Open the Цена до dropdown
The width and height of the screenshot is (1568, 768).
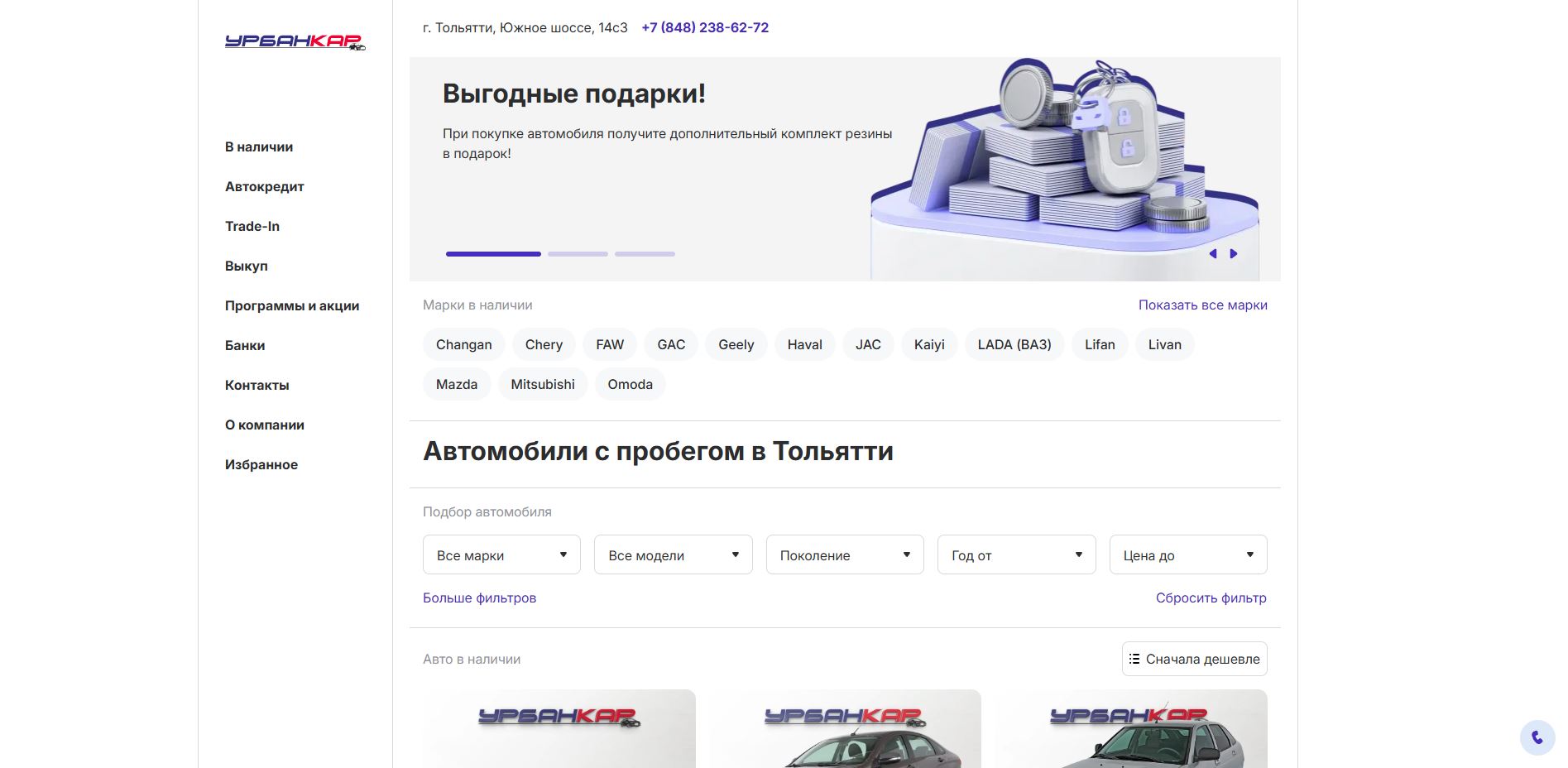pyautogui.click(x=1187, y=554)
